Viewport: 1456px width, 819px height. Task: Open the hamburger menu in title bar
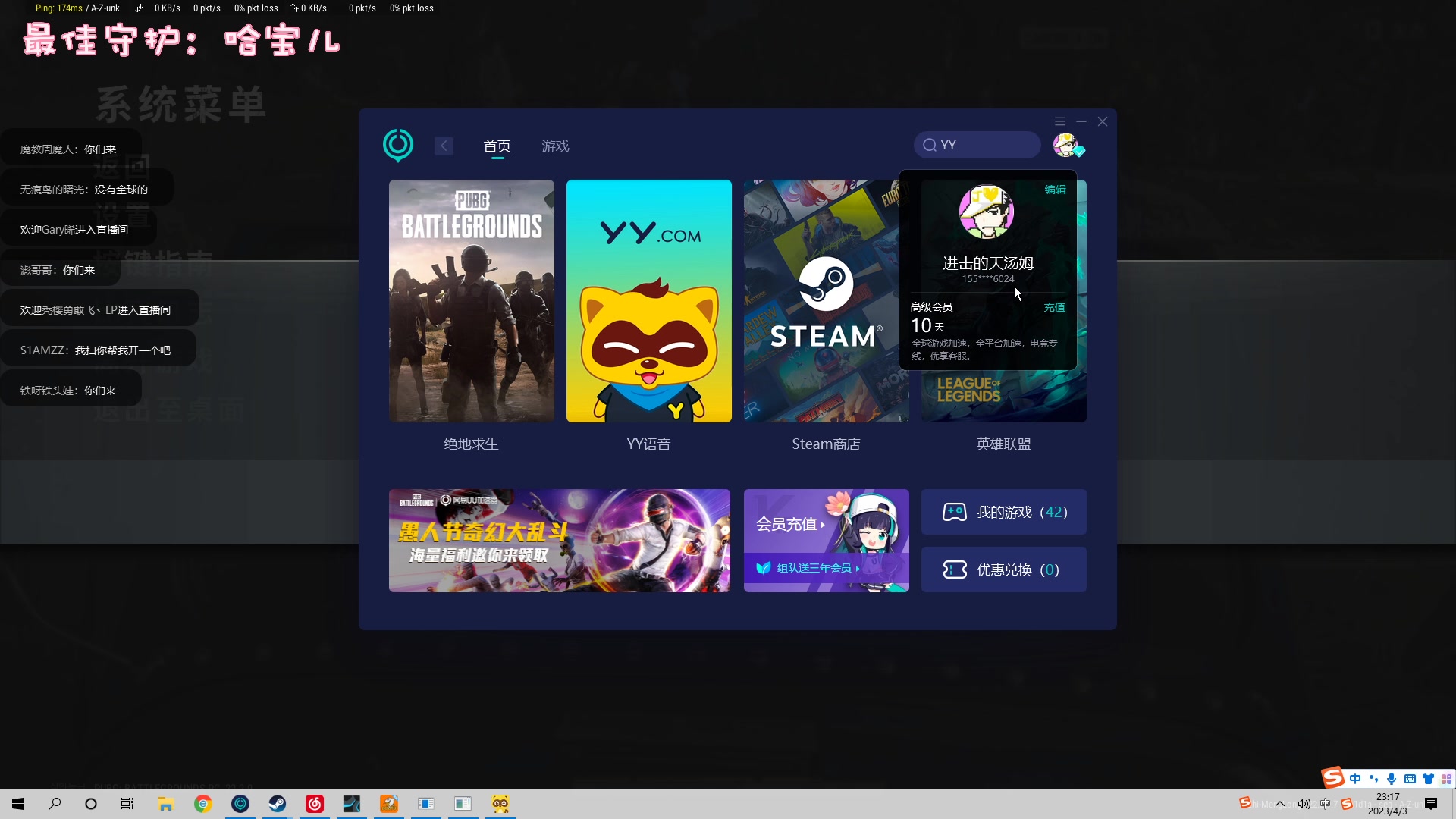coord(1059,121)
